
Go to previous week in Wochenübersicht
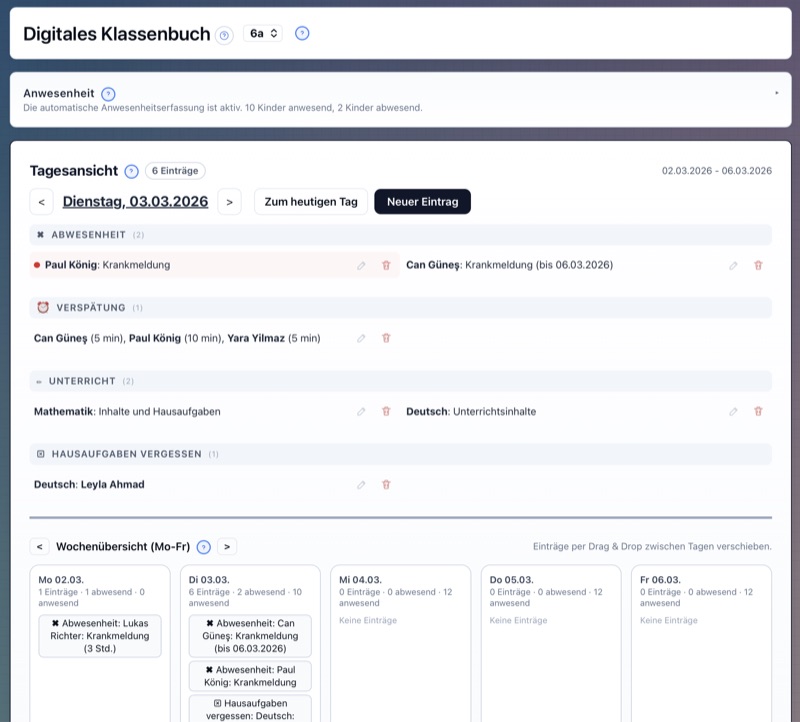click(39, 546)
